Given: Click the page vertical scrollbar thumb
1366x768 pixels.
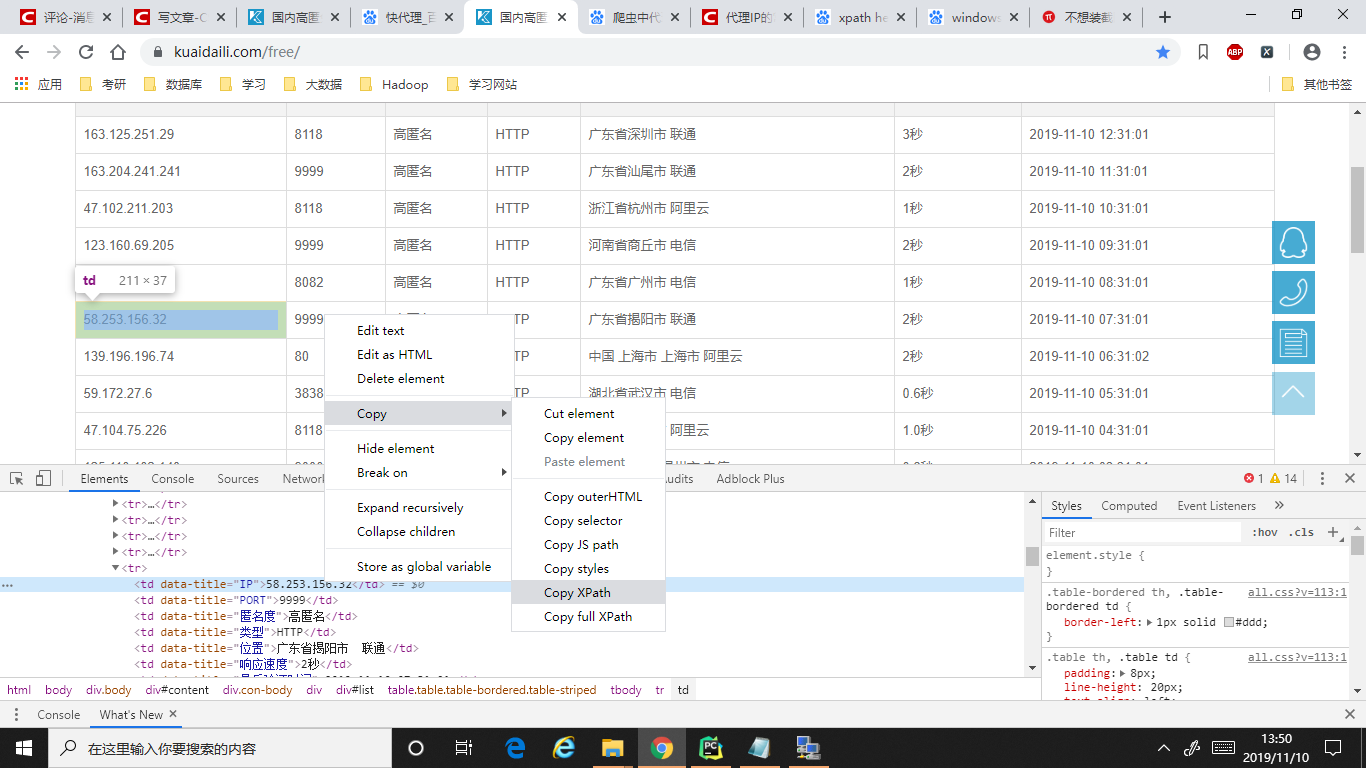Looking at the screenshot, I should 1357,210.
